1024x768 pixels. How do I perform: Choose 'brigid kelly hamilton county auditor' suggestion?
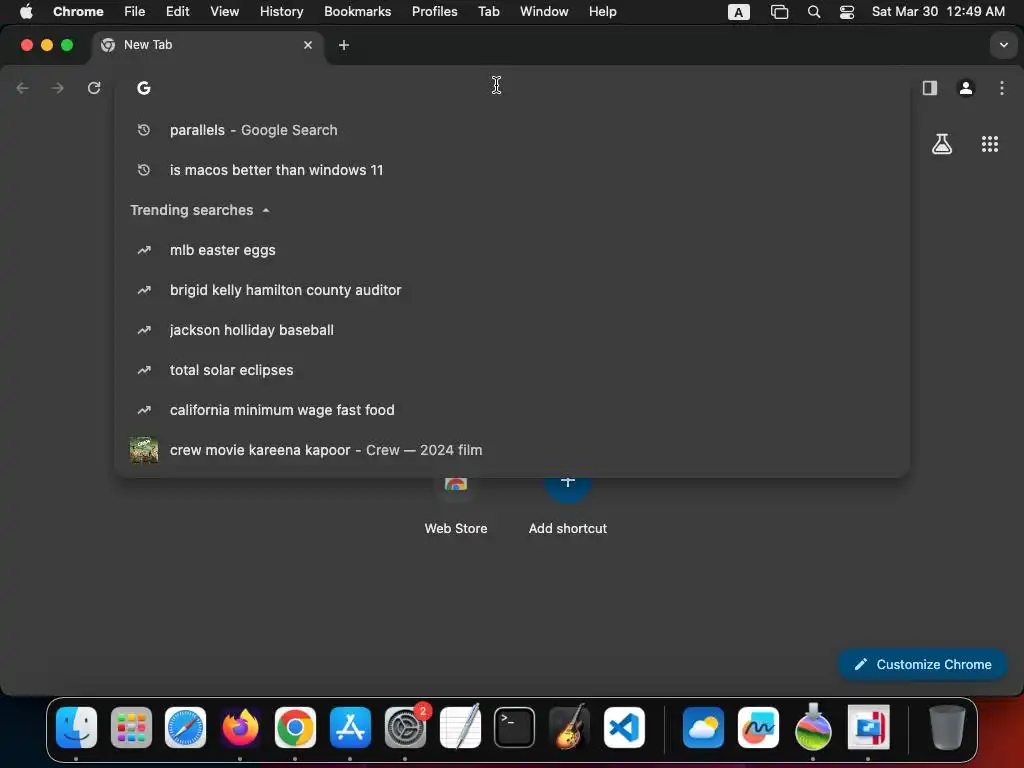click(512, 290)
